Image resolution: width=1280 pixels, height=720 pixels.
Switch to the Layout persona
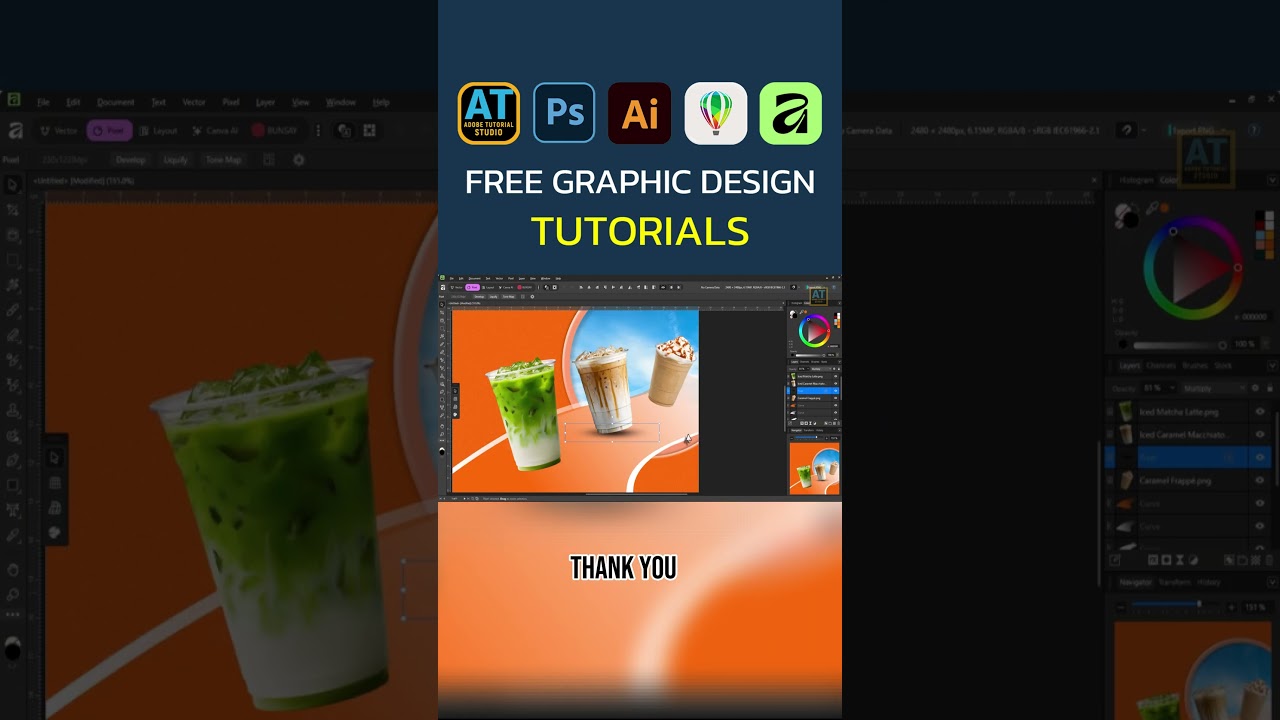coord(158,130)
